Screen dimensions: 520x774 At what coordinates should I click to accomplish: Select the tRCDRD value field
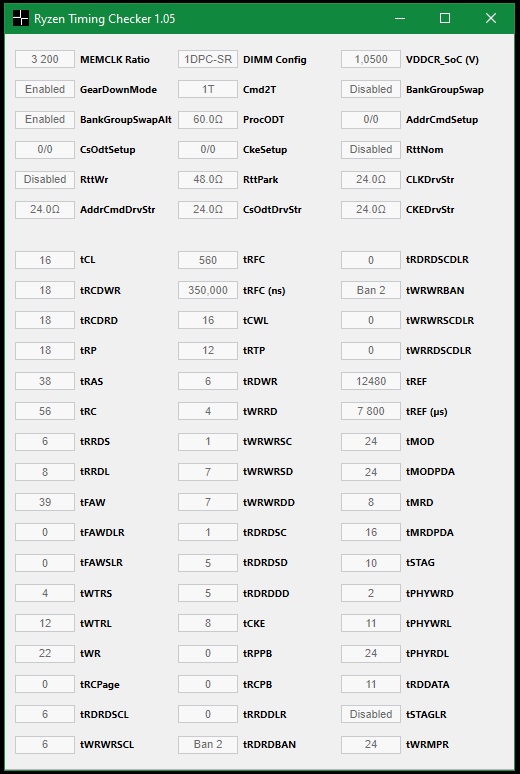point(45,320)
